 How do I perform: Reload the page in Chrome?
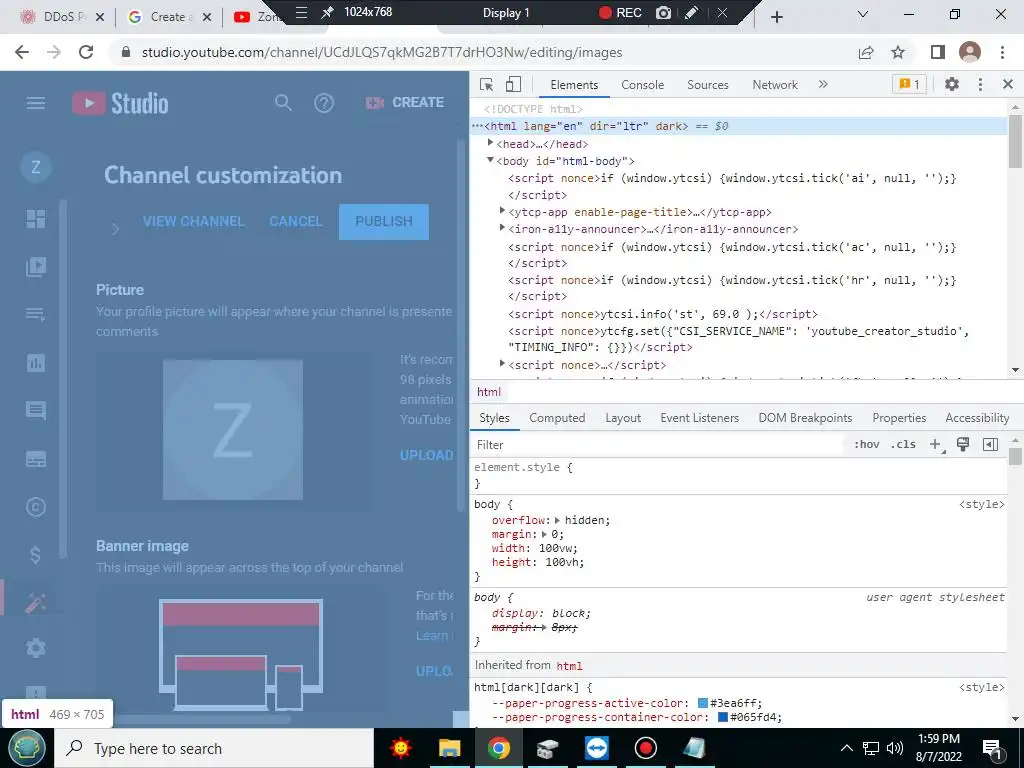tap(86, 52)
